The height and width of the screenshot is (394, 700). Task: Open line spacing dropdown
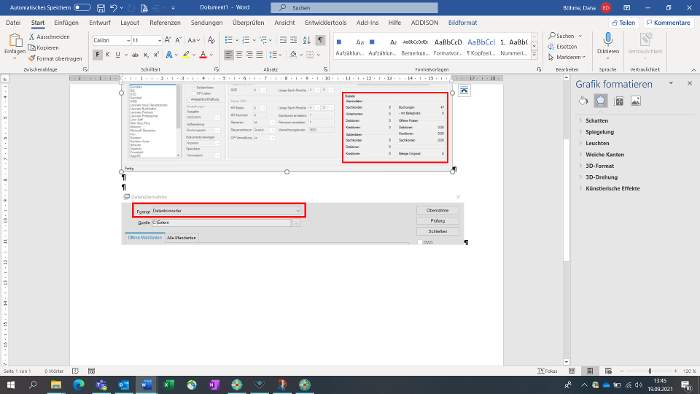(275, 55)
